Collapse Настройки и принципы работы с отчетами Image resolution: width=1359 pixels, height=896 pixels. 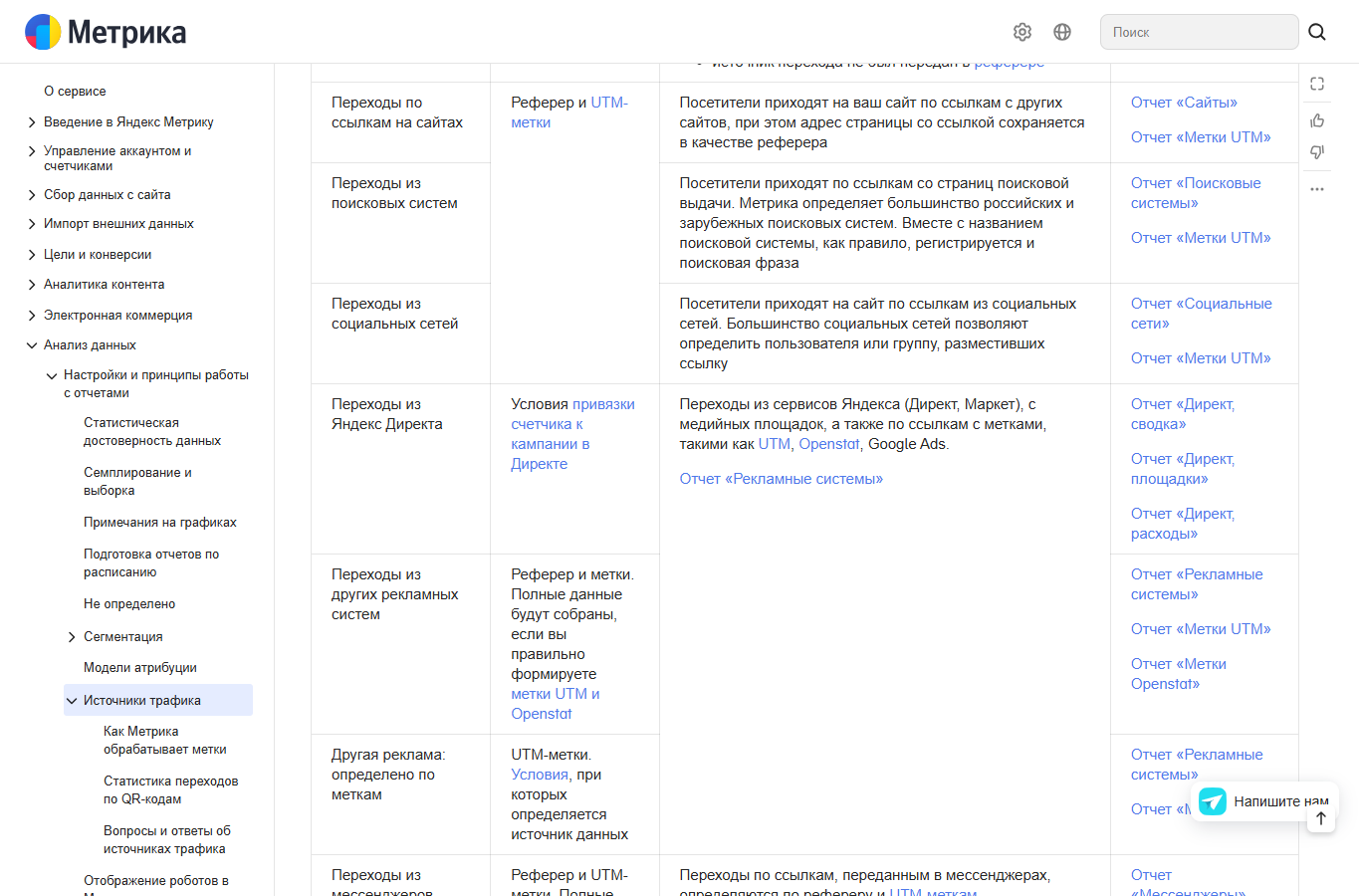tap(52, 375)
